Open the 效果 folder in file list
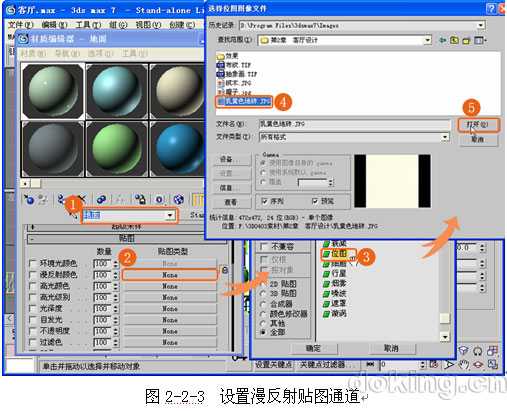This screenshot has width=507, height=411. (x=228, y=56)
